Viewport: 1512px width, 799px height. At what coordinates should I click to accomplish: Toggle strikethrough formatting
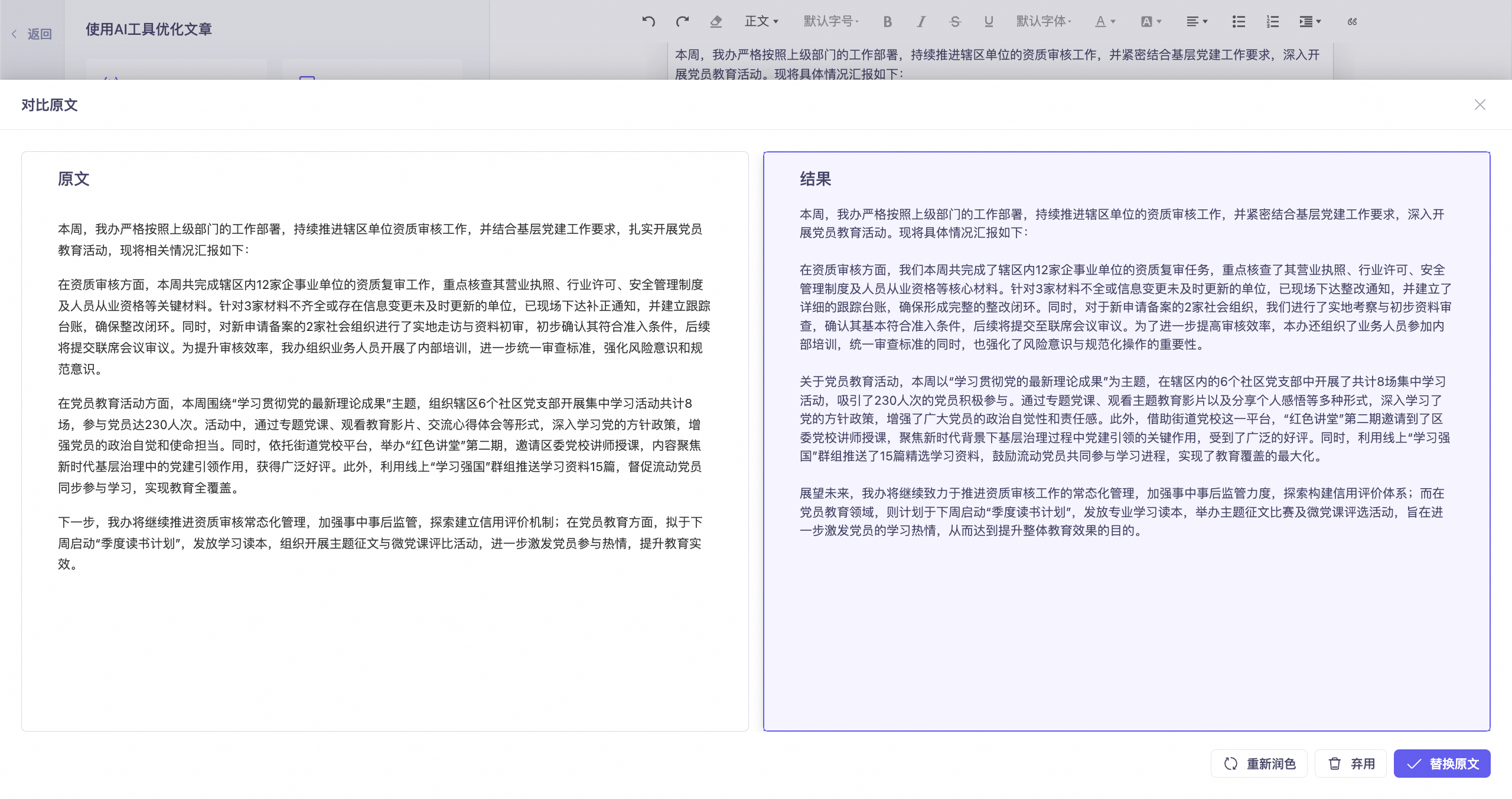pos(955,22)
